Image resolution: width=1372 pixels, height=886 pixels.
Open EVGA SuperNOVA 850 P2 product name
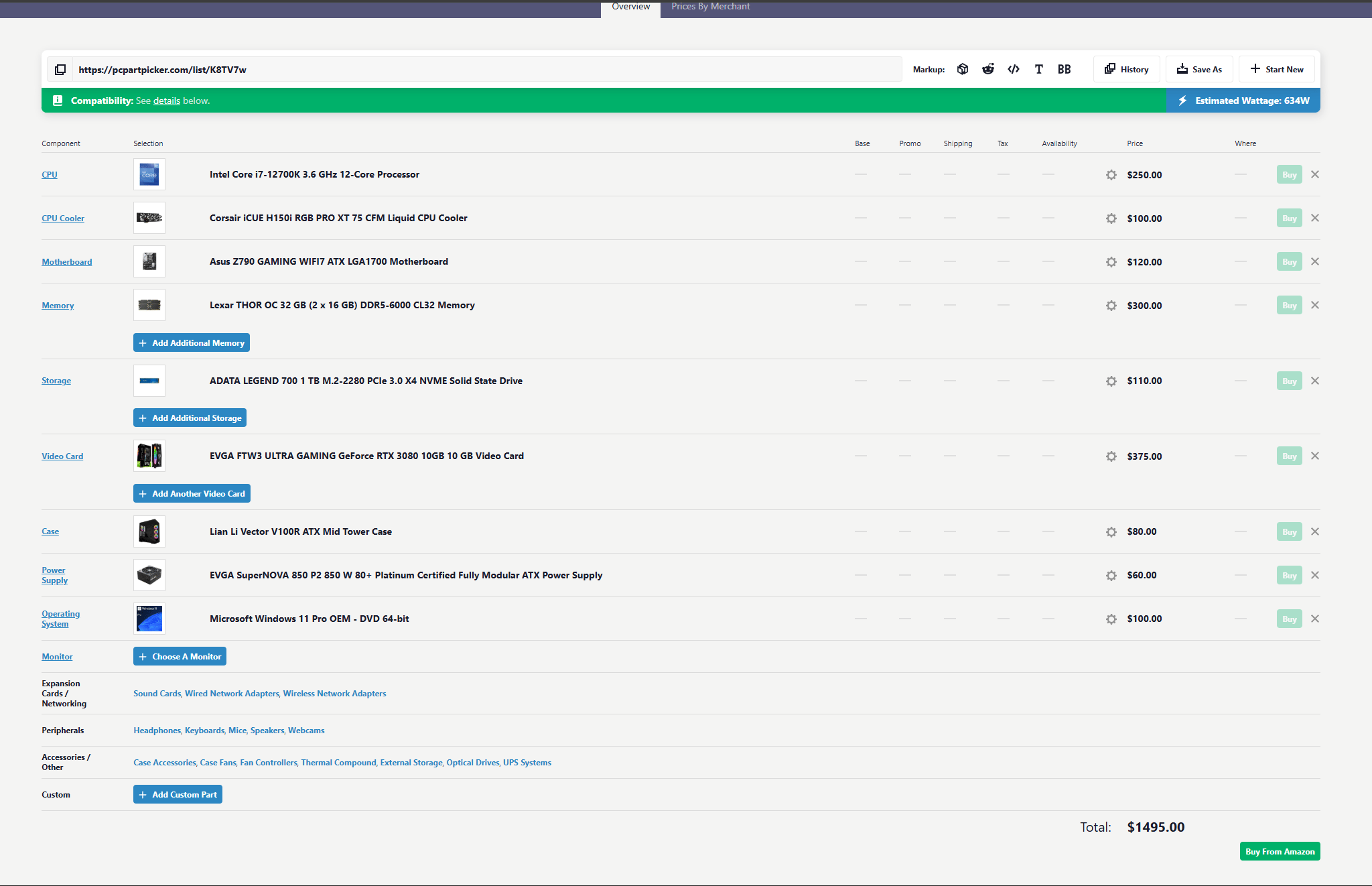[406, 575]
